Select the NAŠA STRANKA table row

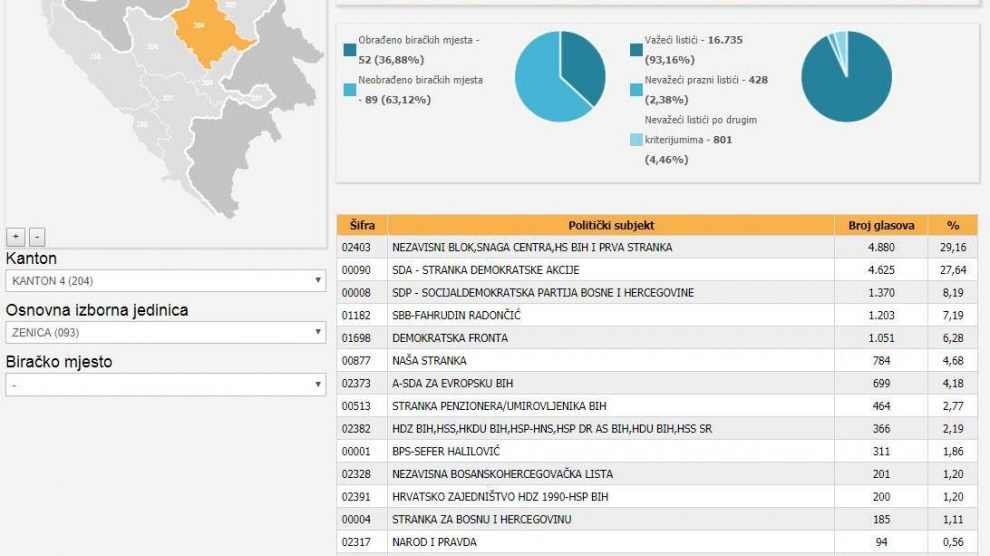(x=611, y=361)
